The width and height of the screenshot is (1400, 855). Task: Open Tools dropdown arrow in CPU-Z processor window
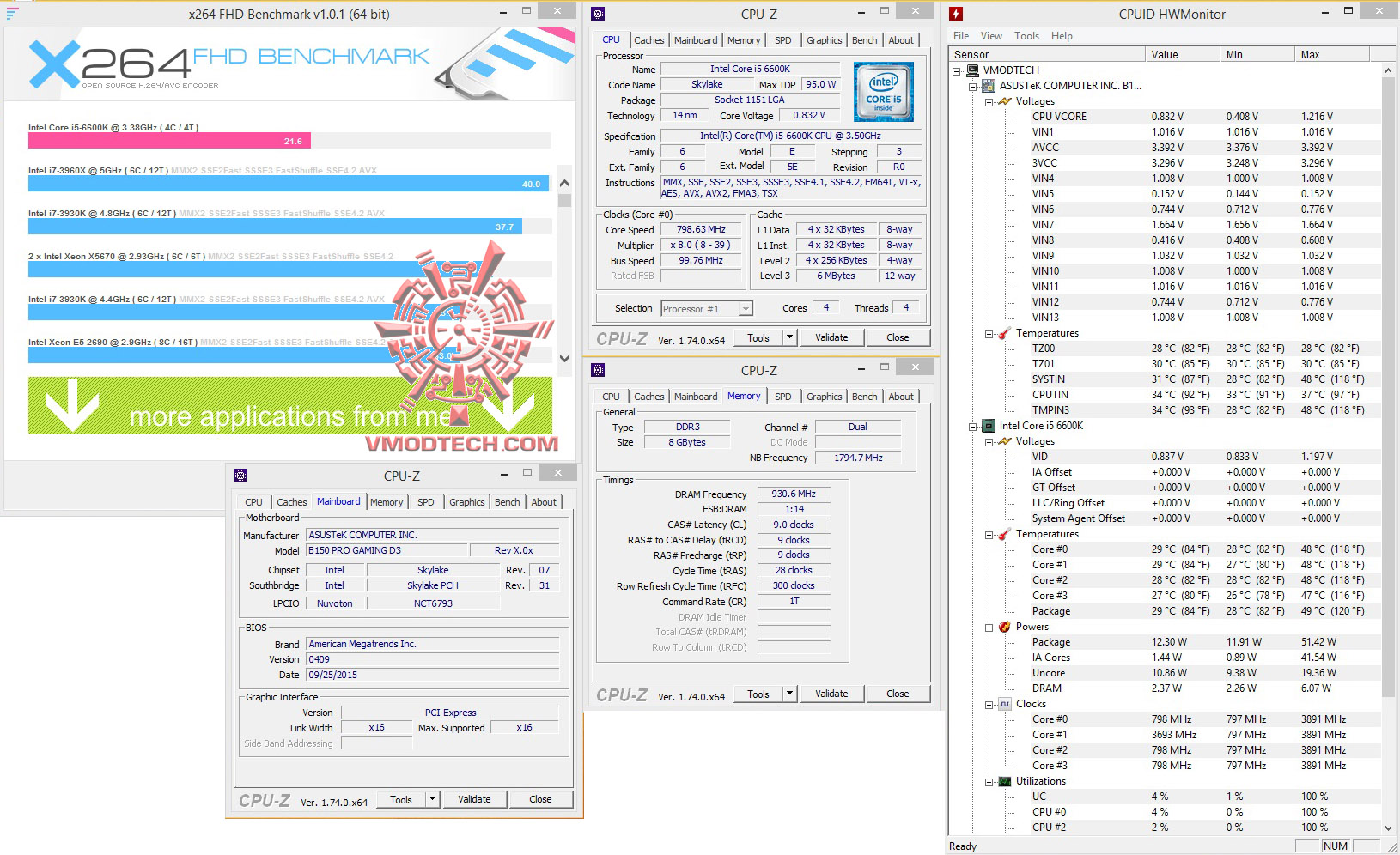pos(789,337)
